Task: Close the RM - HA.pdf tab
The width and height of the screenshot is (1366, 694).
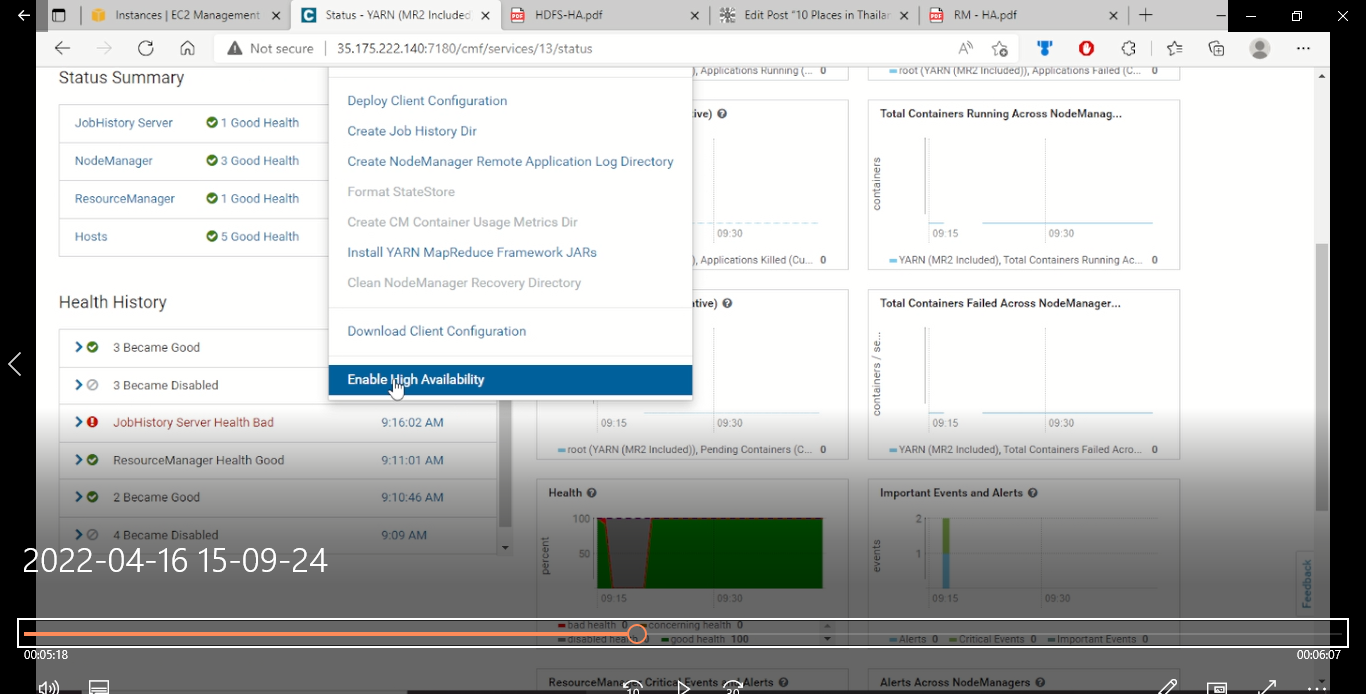Action: pyautogui.click(x=1115, y=15)
